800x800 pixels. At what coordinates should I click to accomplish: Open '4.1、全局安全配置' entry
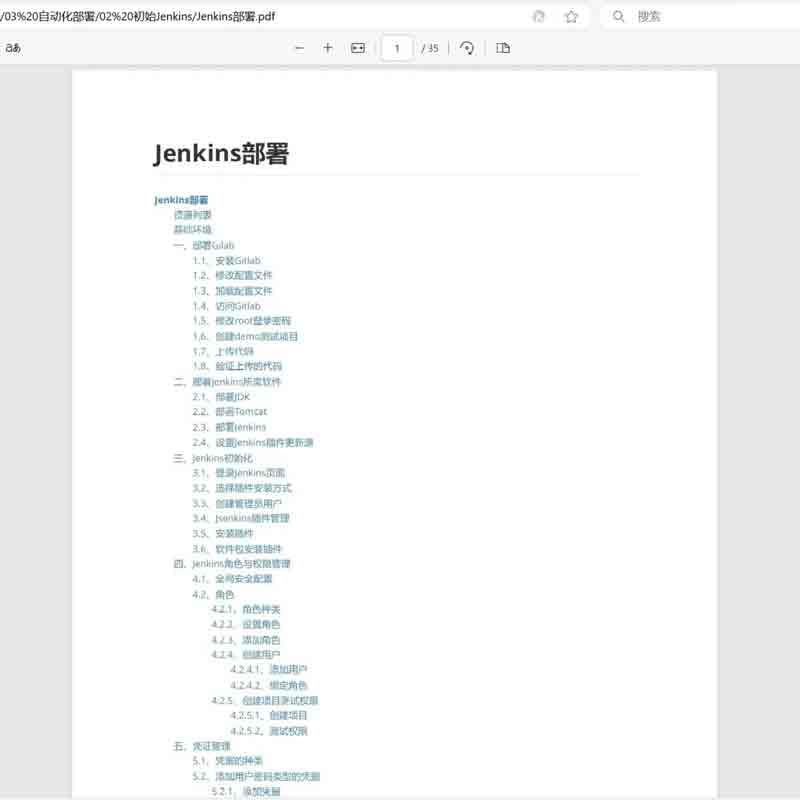pyautogui.click(x=232, y=579)
